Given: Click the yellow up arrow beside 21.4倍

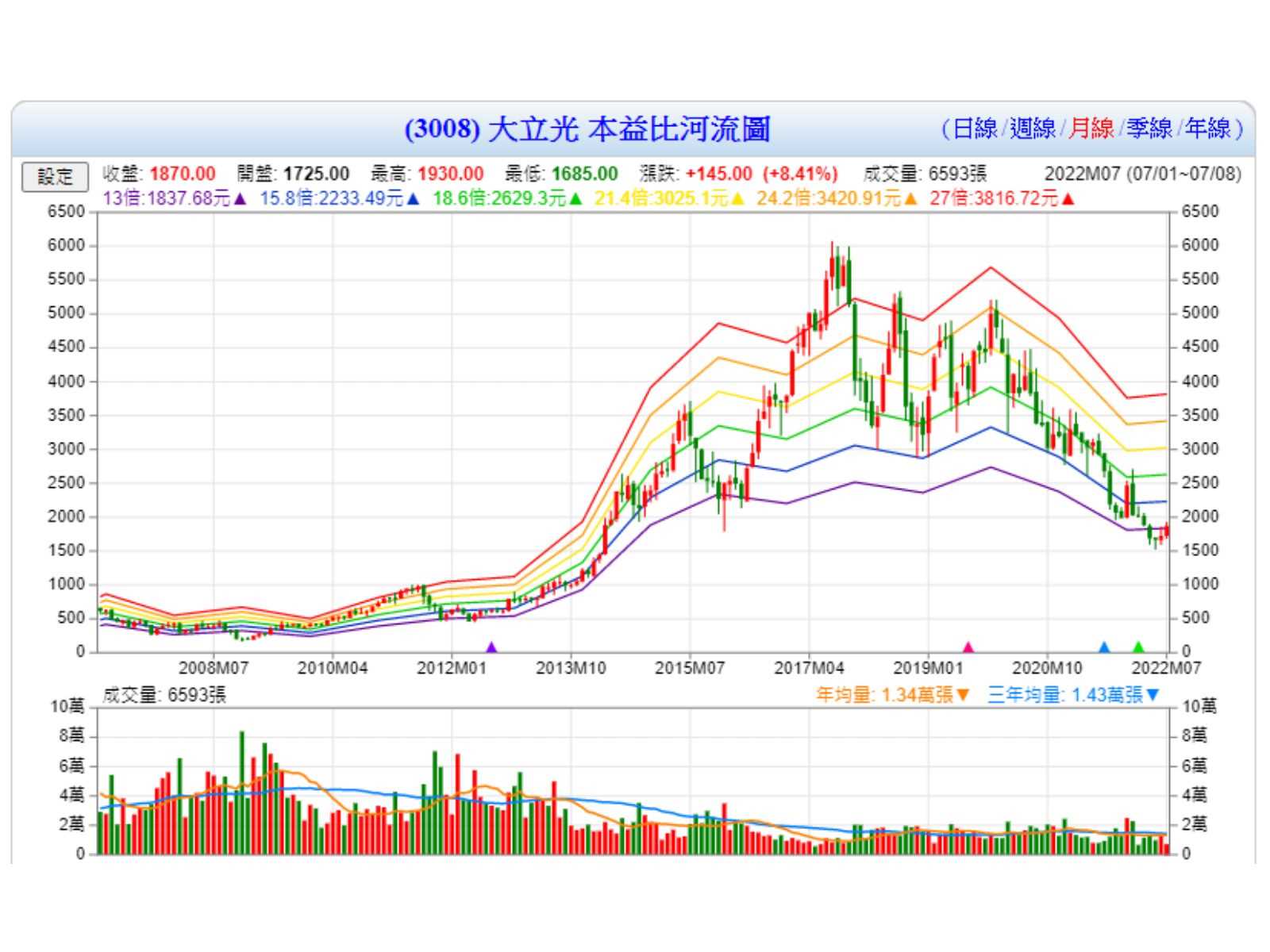Looking at the screenshot, I should click(737, 199).
